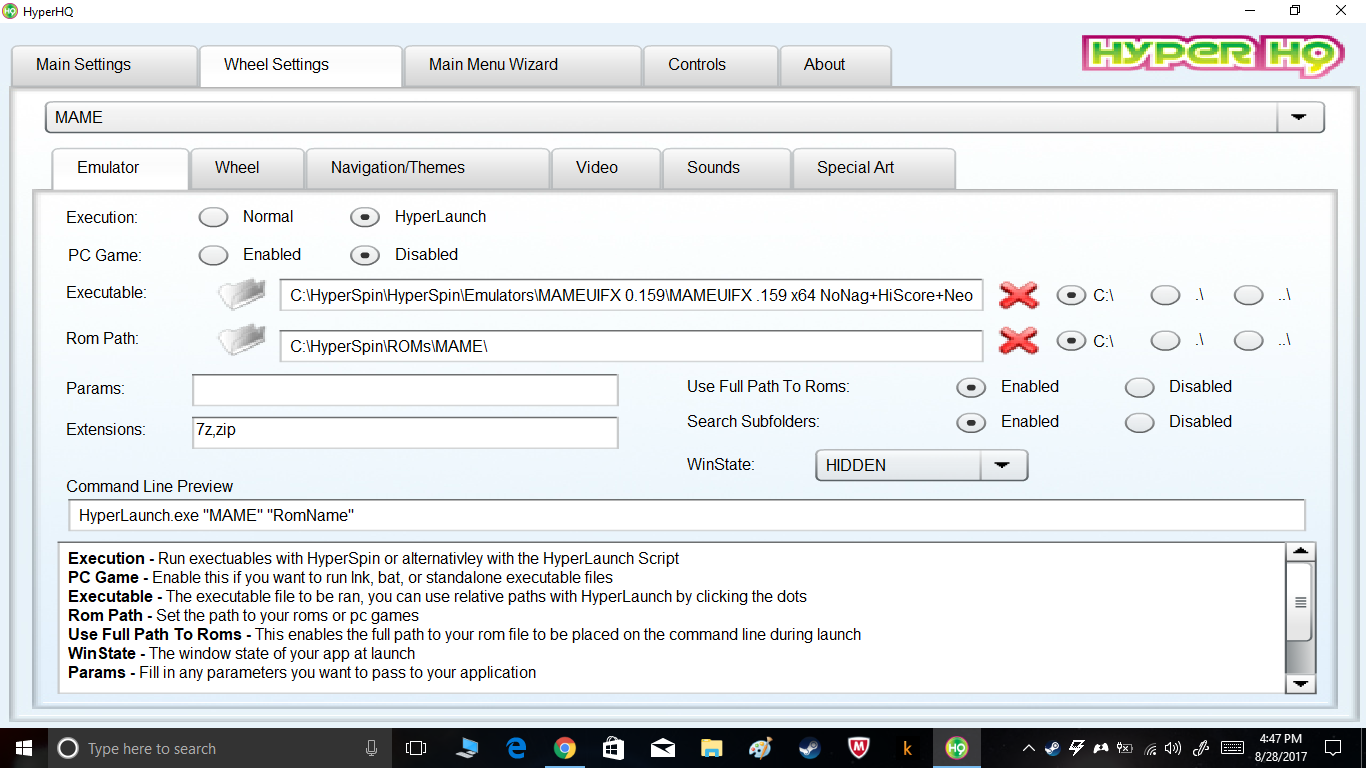Set Execution to Normal
The width and height of the screenshot is (1366, 768).
(x=214, y=217)
